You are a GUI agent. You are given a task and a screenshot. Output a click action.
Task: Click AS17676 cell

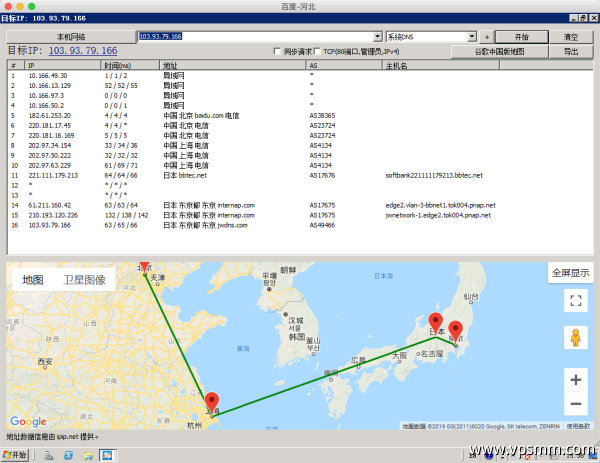point(322,175)
